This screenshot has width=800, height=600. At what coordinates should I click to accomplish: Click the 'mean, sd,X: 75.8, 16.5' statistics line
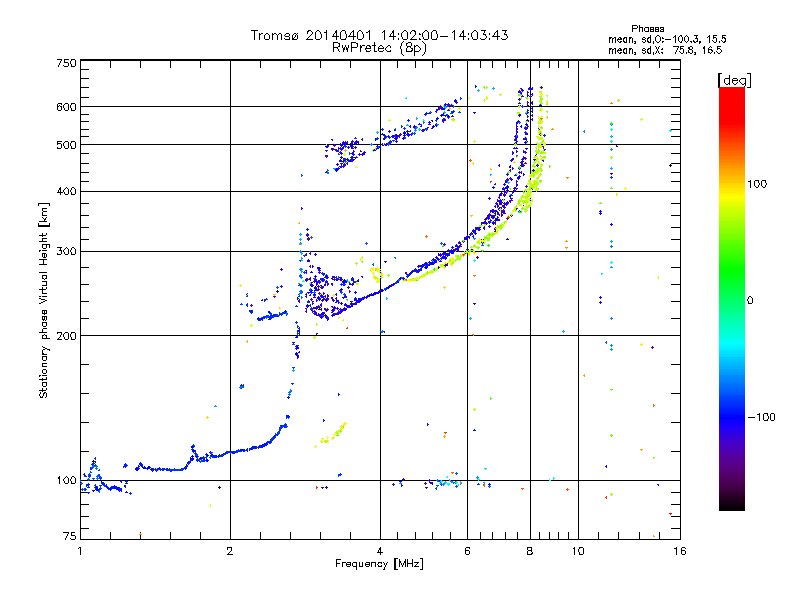click(665, 50)
